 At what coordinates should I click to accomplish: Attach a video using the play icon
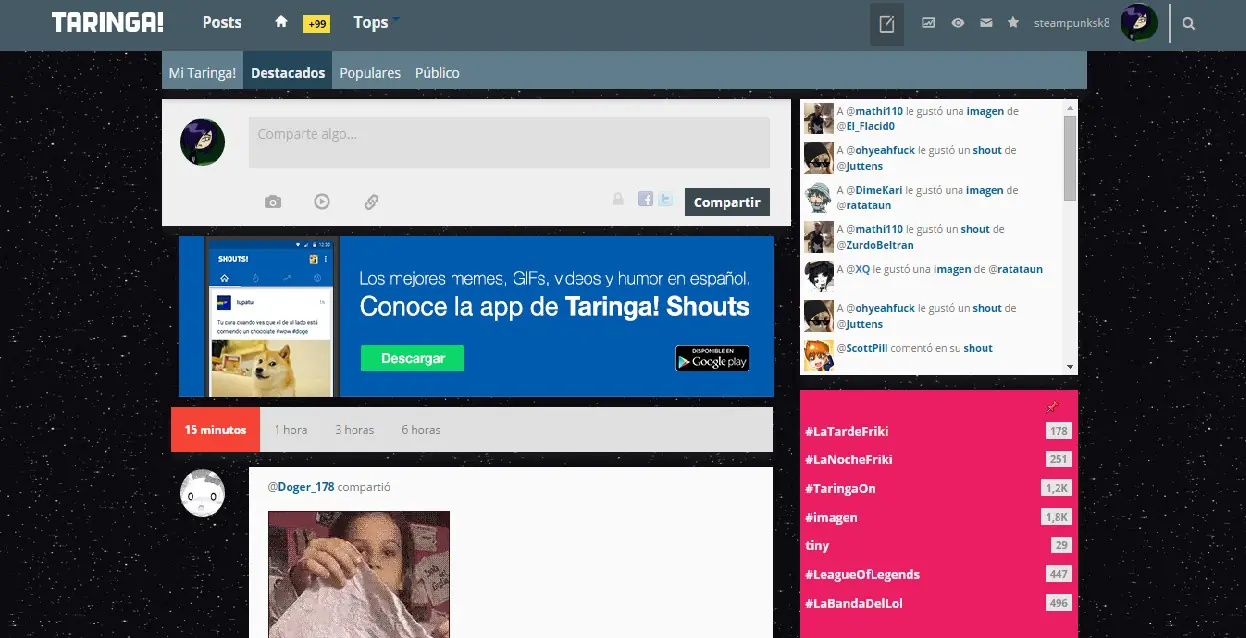[322, 201]
